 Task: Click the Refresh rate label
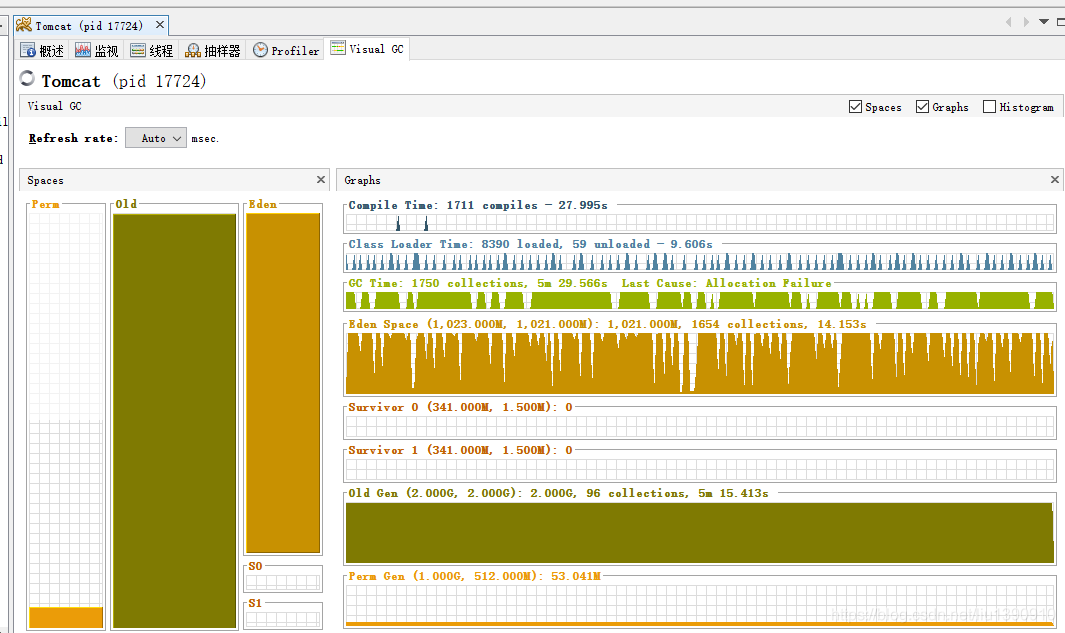tap(73, 138)
